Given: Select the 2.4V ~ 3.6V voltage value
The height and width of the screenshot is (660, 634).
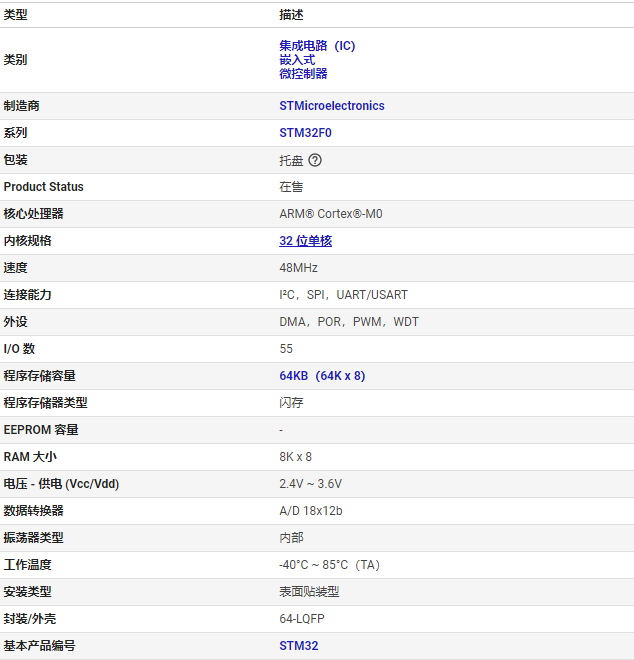Looking at the screenshot, I should (x=311, y=484).
